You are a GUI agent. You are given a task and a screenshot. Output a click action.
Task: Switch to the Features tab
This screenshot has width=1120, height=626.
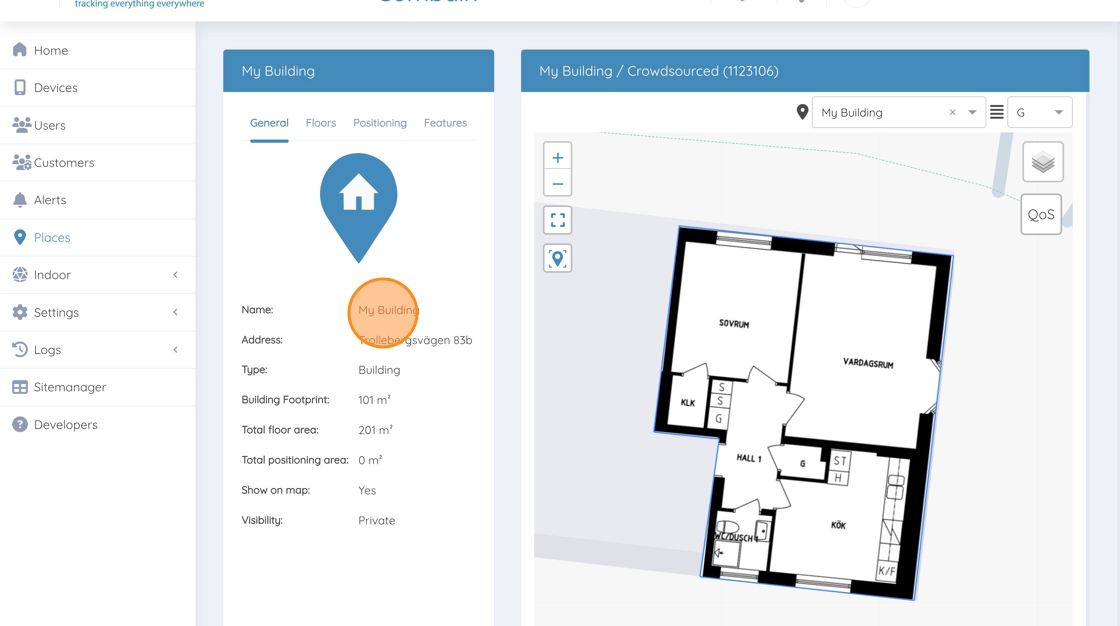445,123
